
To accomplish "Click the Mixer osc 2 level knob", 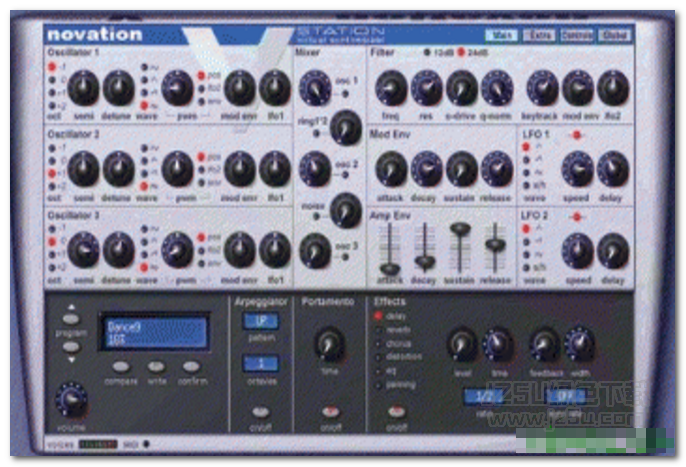I will click(x=315, y=169).
